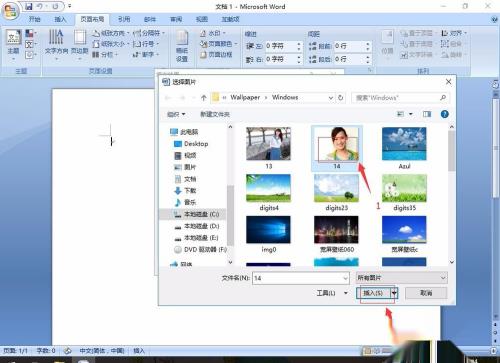Viewport: 500px width, 363px height.
Task: Select 图片 in the navigation tree
Action: tap(186, 167)
